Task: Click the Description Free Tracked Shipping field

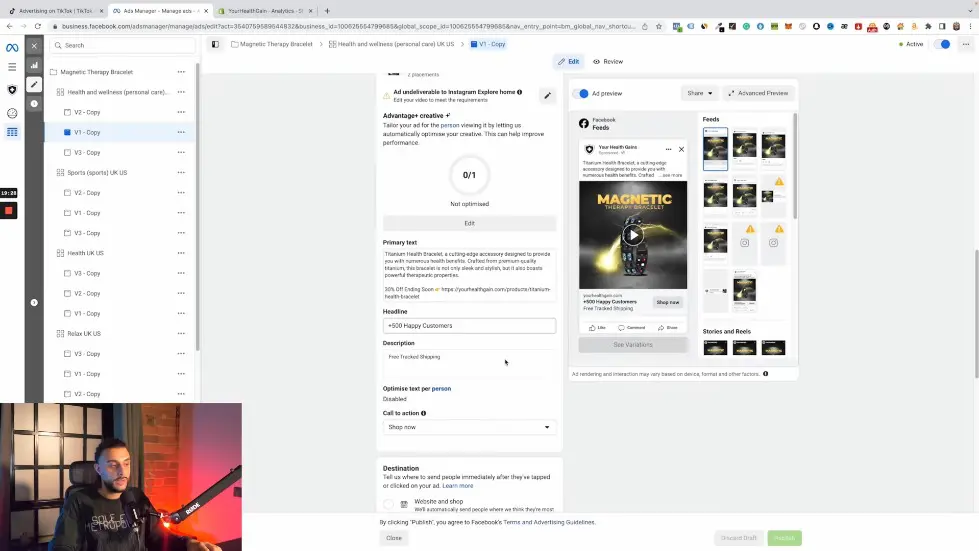Action: [x=469, y=364]
